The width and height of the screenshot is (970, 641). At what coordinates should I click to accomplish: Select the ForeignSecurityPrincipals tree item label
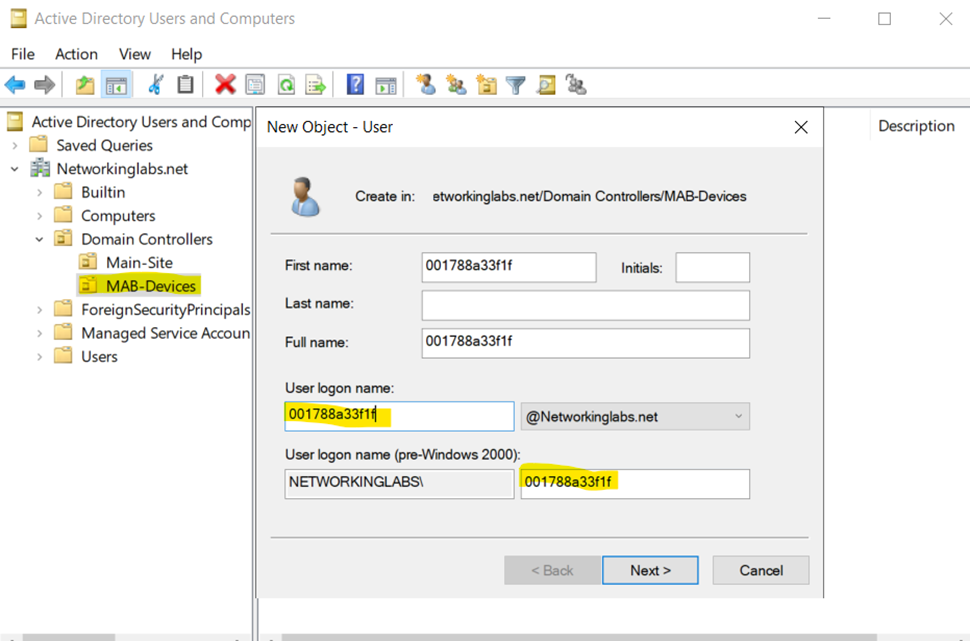point(166,309)
